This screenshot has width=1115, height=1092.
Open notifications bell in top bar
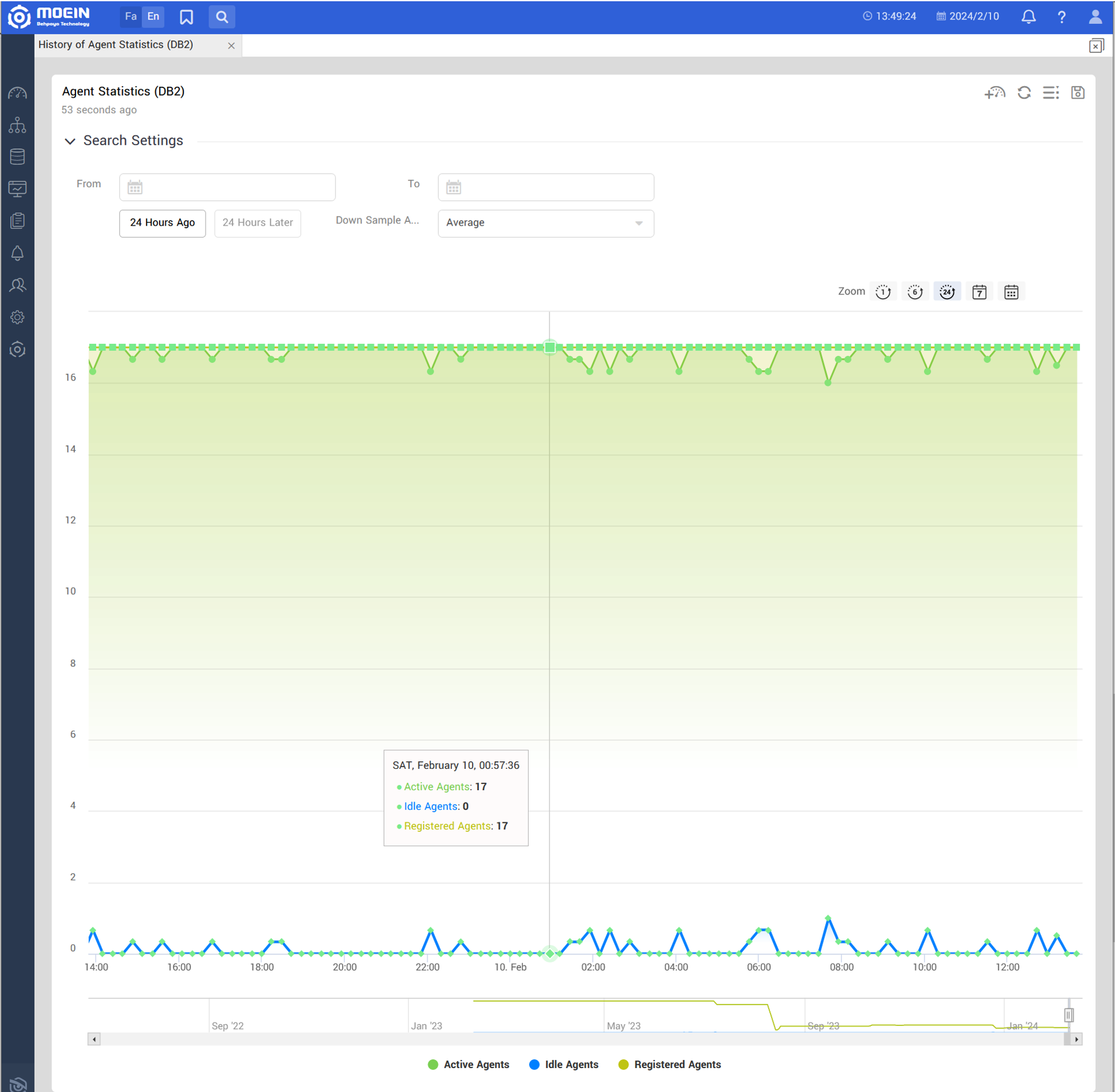click(1028, 17)
